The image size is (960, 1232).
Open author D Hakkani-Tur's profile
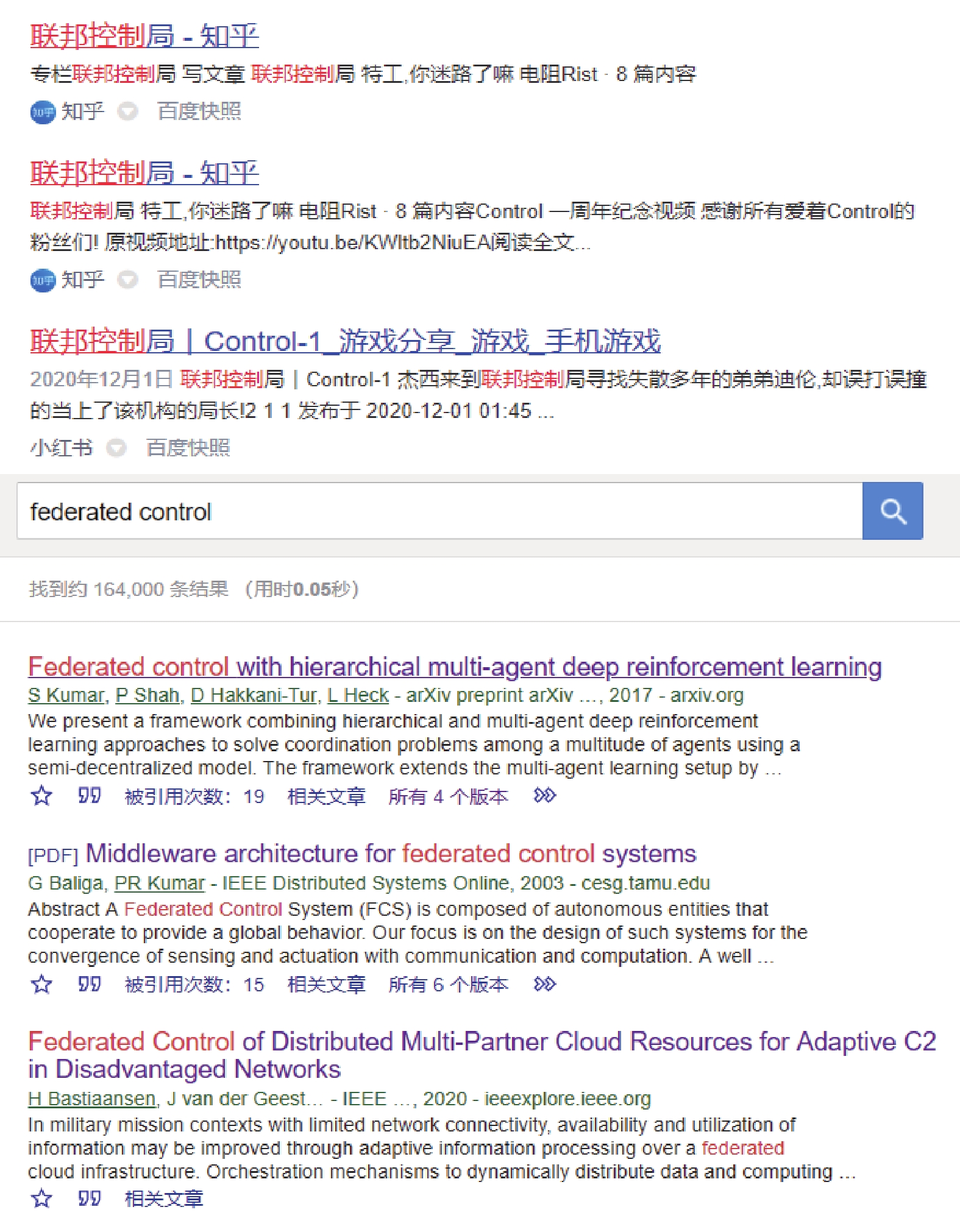[x=254, y=695]
